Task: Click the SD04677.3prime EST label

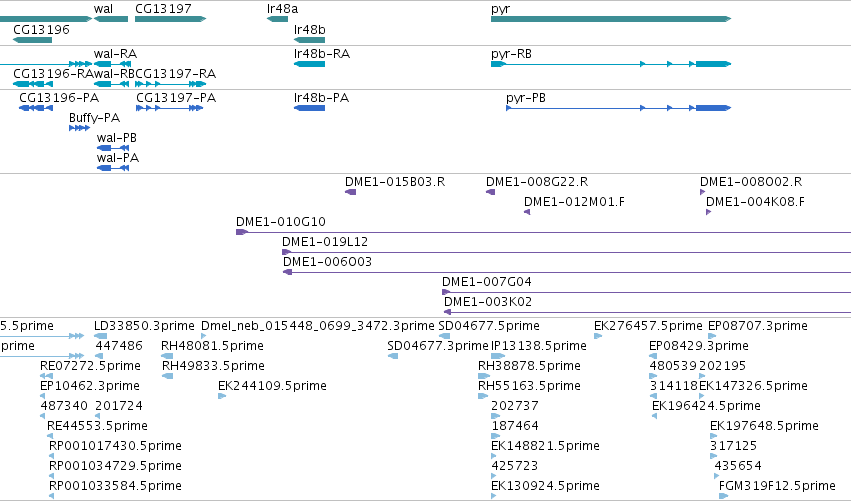Action: point(438,346)
